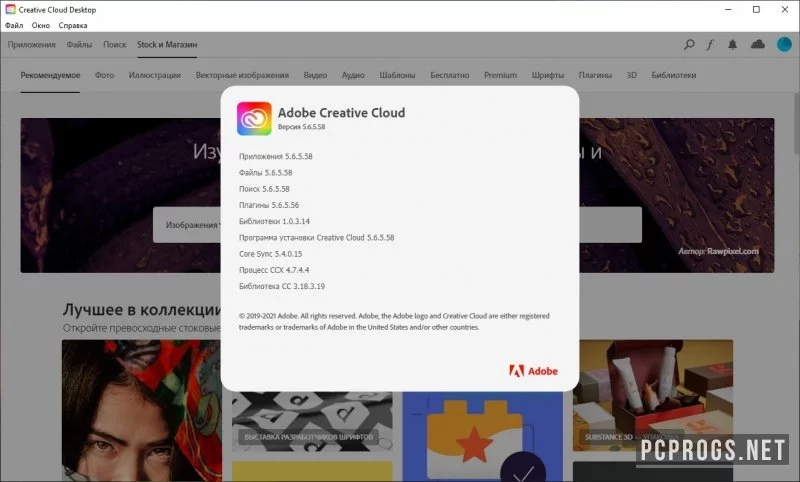Open the blue star illustration thumbnail
This screenshot has width=800, height=482.
[482, 437]
